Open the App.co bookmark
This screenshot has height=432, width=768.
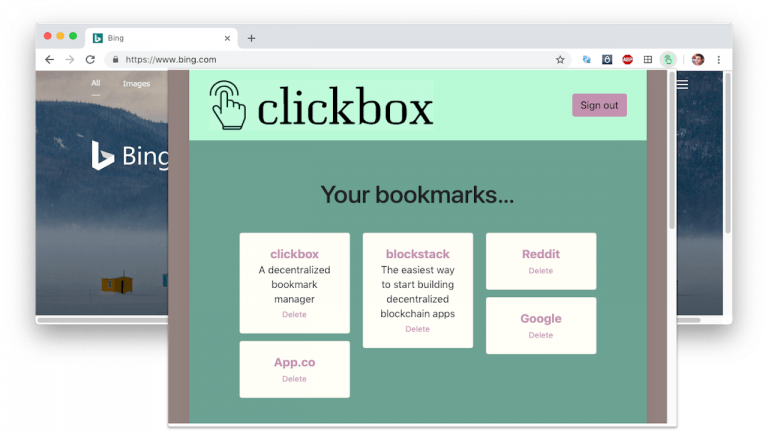tap(294, 362)
